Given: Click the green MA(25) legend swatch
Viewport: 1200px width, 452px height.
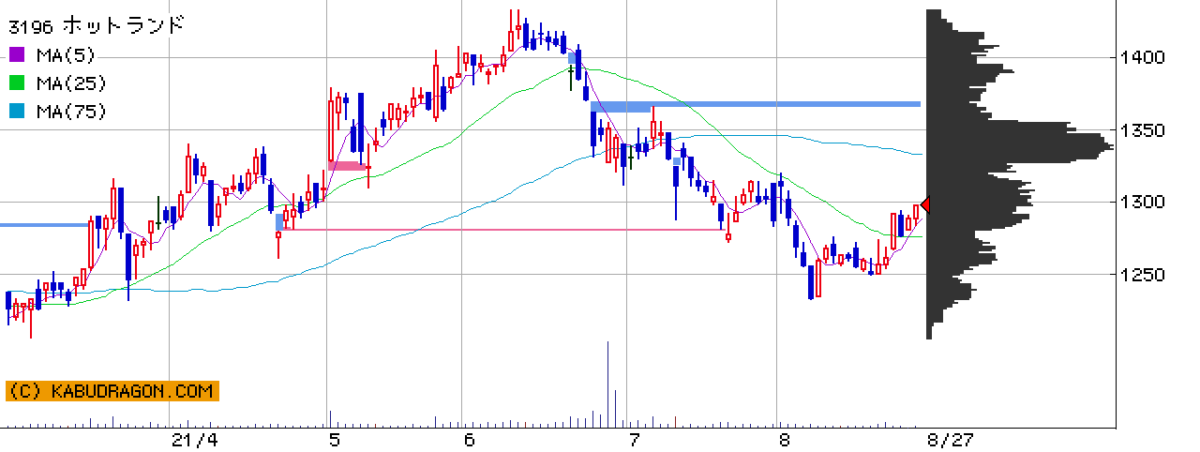Looking at the screenshot, I should pos(16,83).
